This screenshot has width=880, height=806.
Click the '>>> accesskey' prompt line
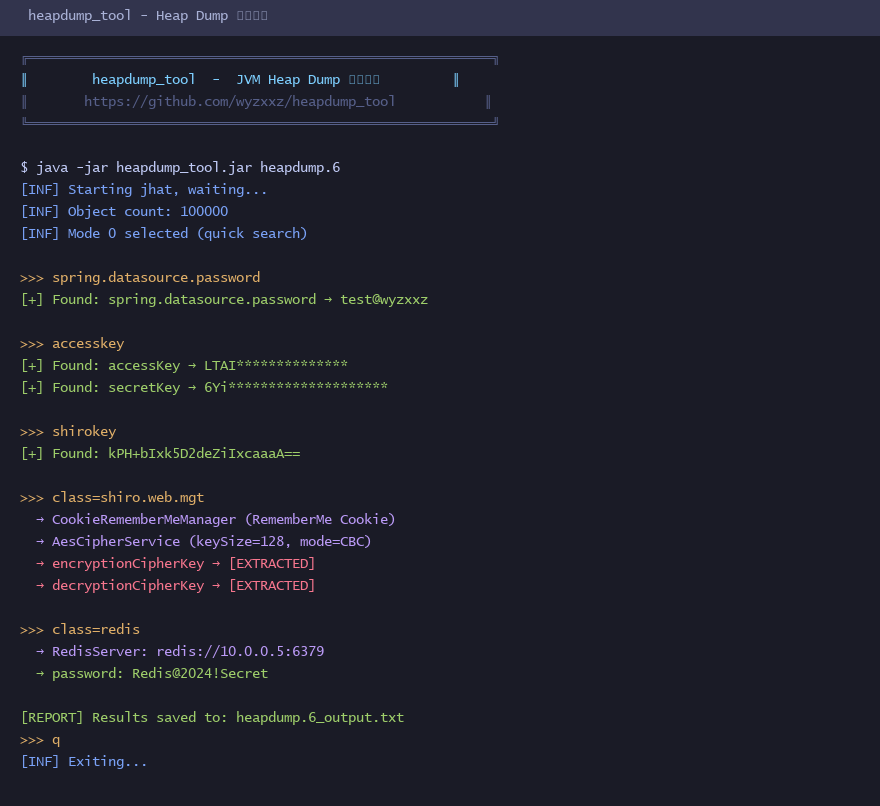72,344
